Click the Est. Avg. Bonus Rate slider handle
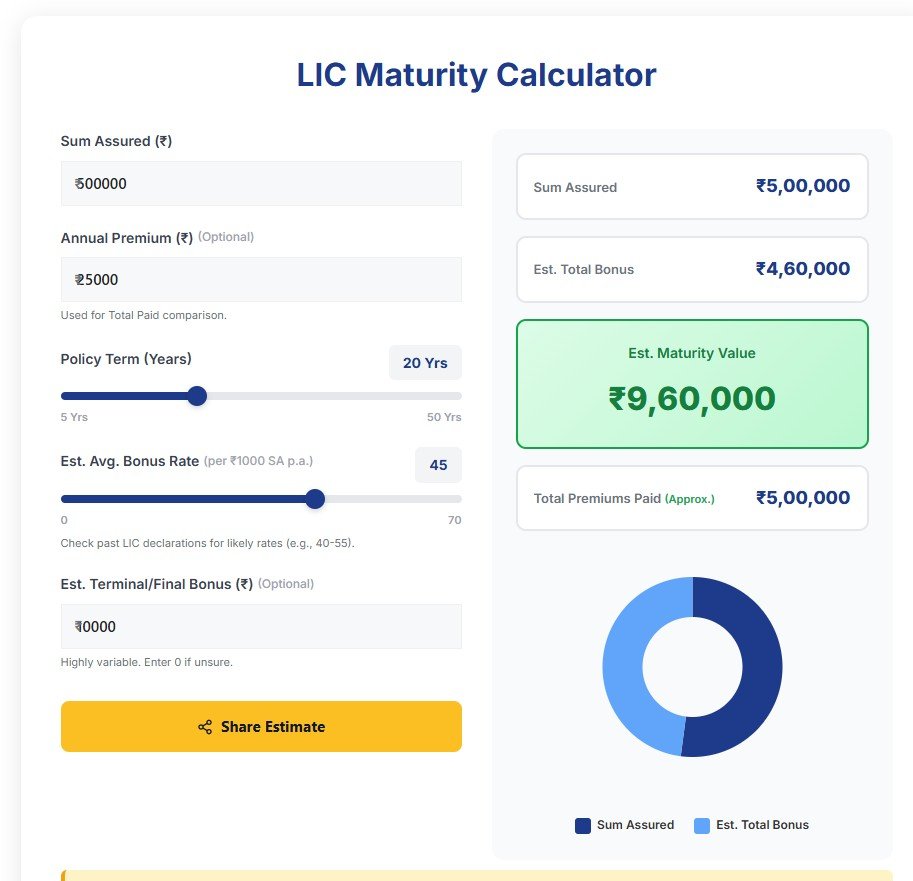913x881 pixels. (315, 498)
